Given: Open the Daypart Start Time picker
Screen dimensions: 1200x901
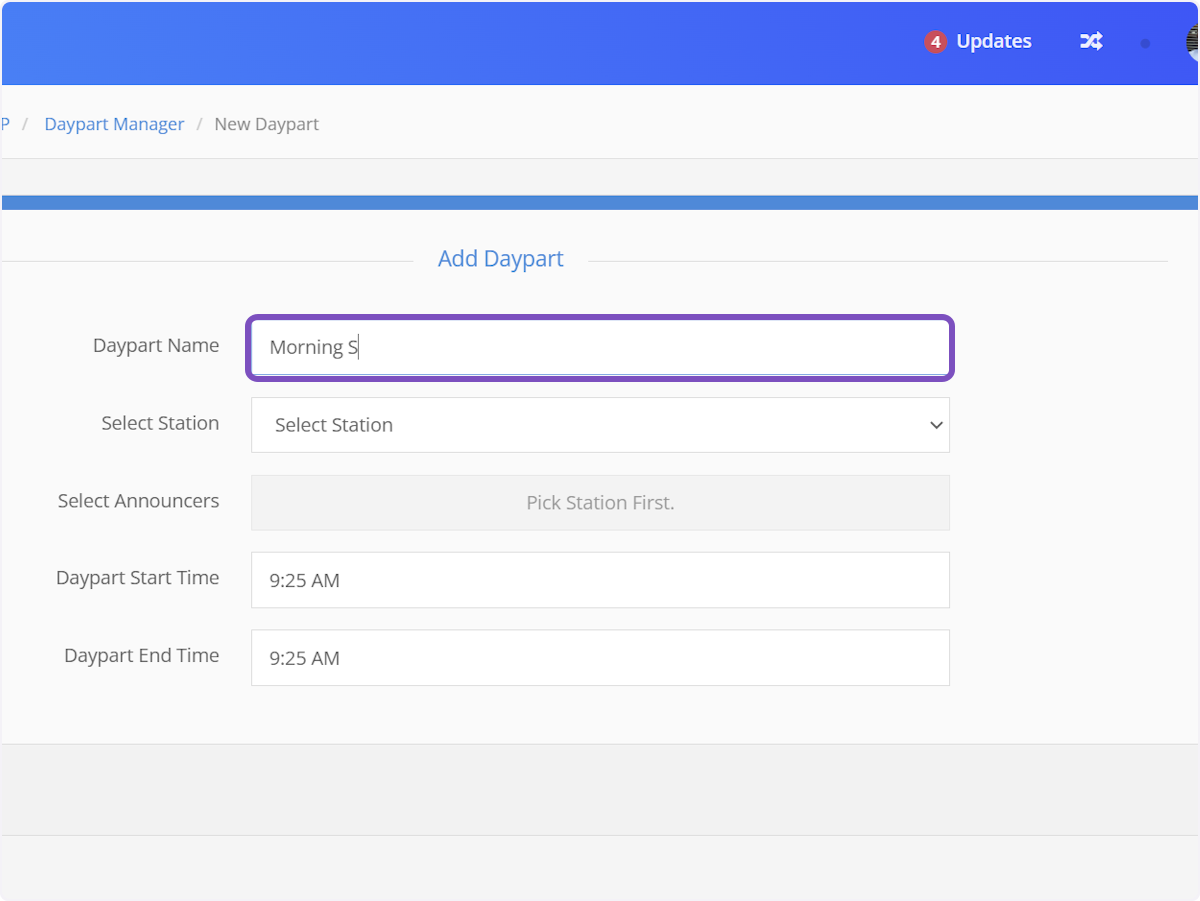Looking at the screenshot, I should 600,580.
